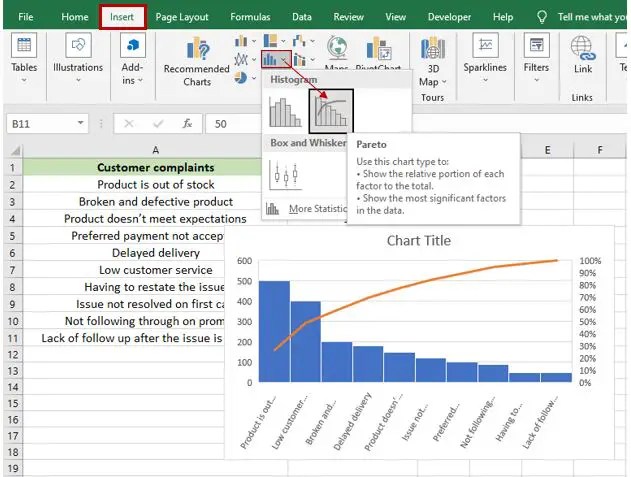Viewport: 631px width, 477px height.
Task: Click the Select All corner triangle
Action: [15, 151]
